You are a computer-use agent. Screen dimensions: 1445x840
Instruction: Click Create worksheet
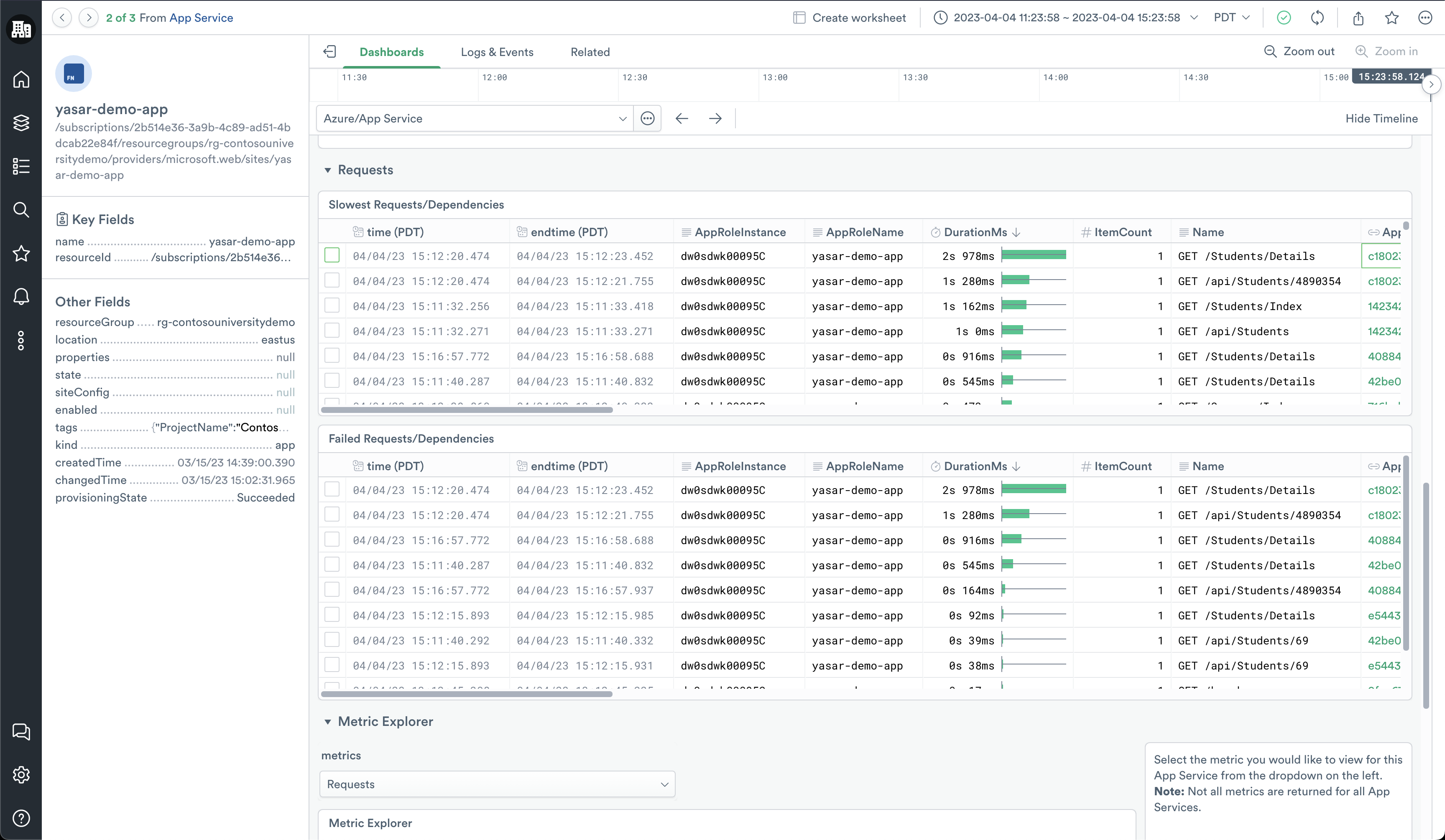[849, 18]
